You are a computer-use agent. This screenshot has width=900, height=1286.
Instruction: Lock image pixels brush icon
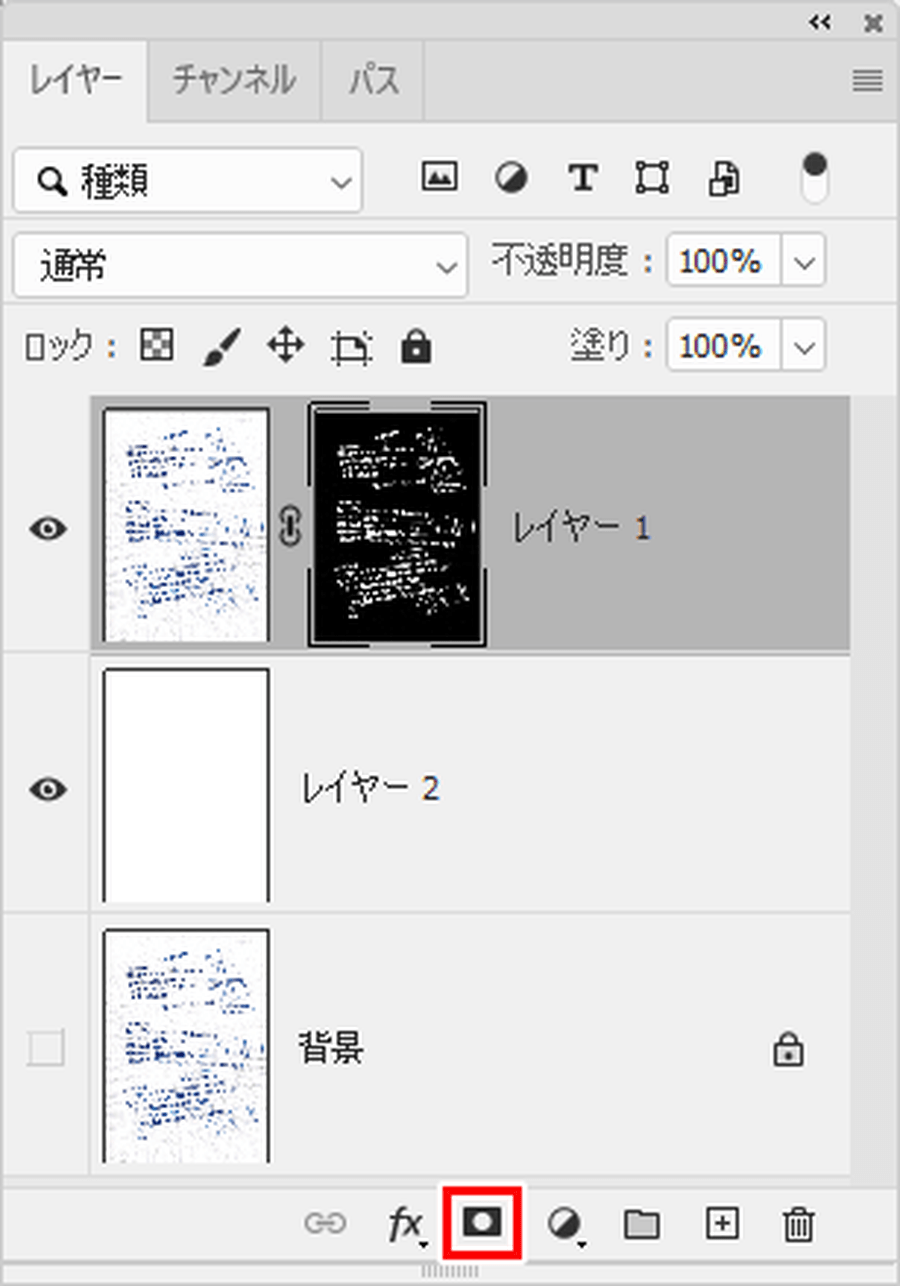point(220,347)
